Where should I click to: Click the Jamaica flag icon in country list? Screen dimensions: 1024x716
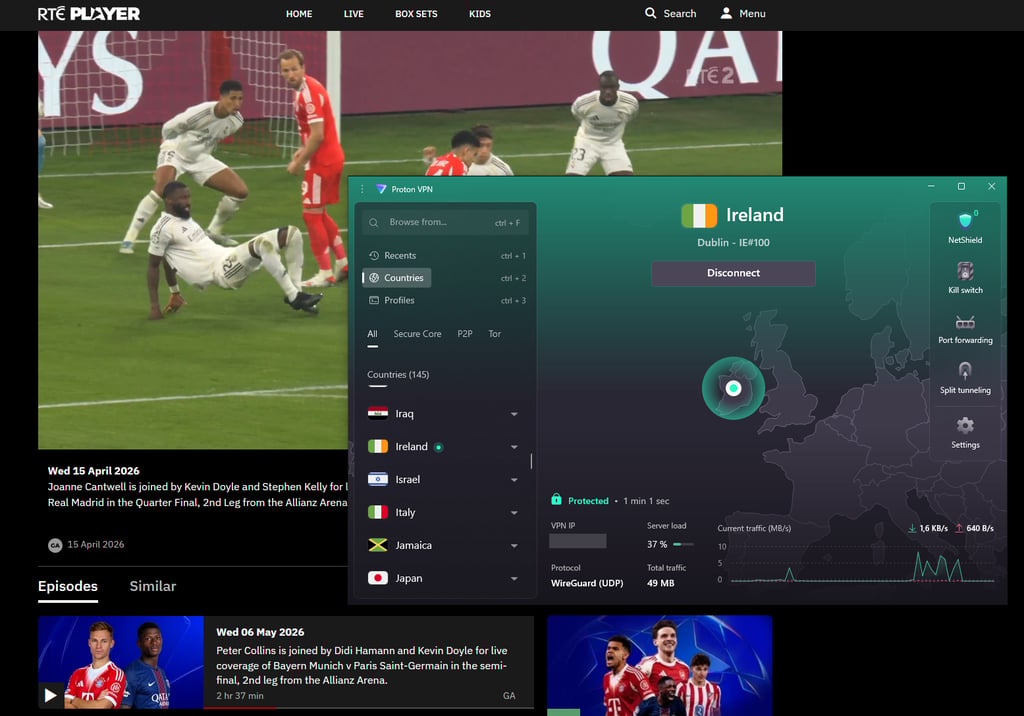[x=377, y=545]
